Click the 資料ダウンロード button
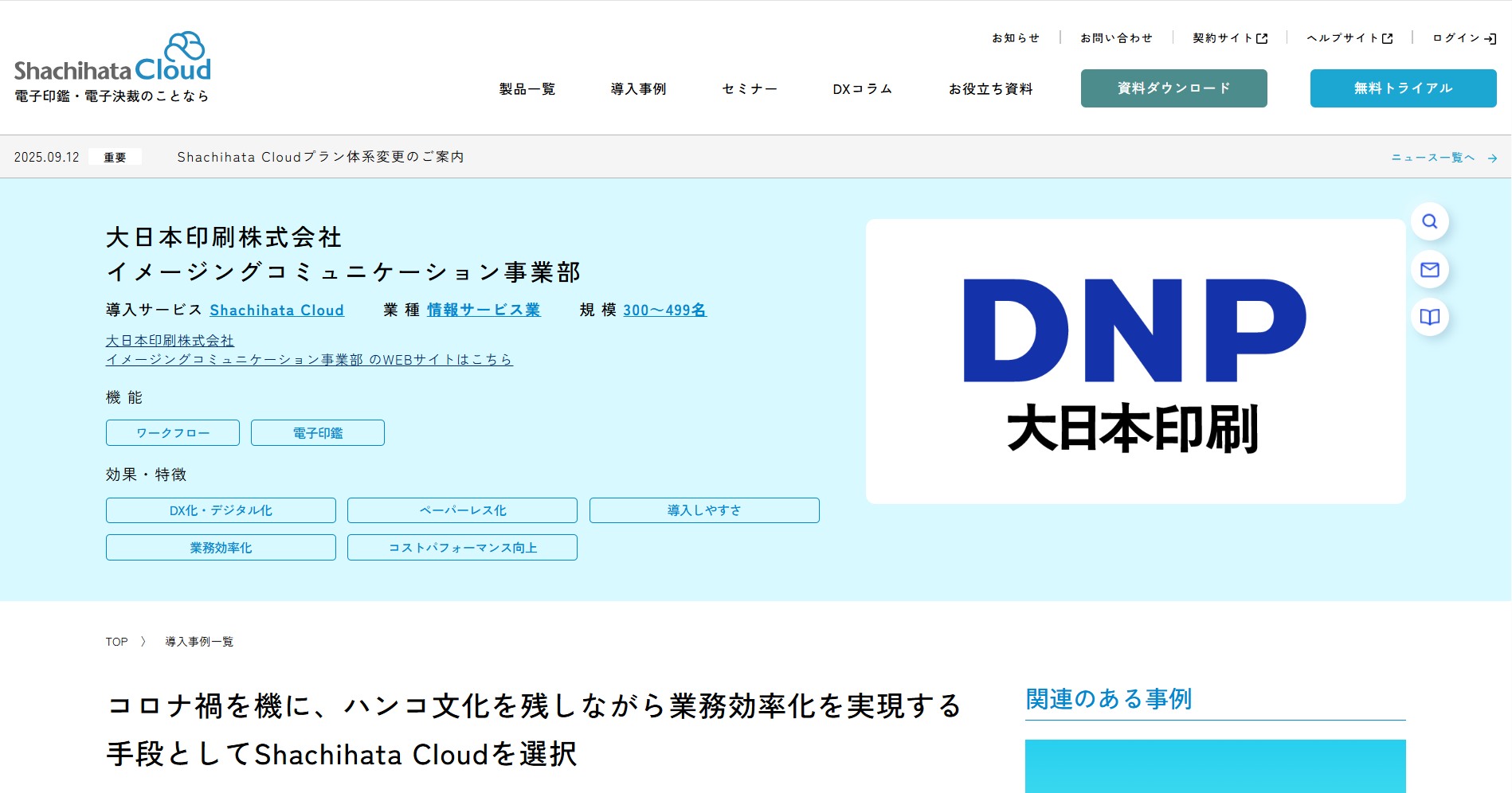The height and width of the screenshot is (793, 1512). (x=1173, y=88)
